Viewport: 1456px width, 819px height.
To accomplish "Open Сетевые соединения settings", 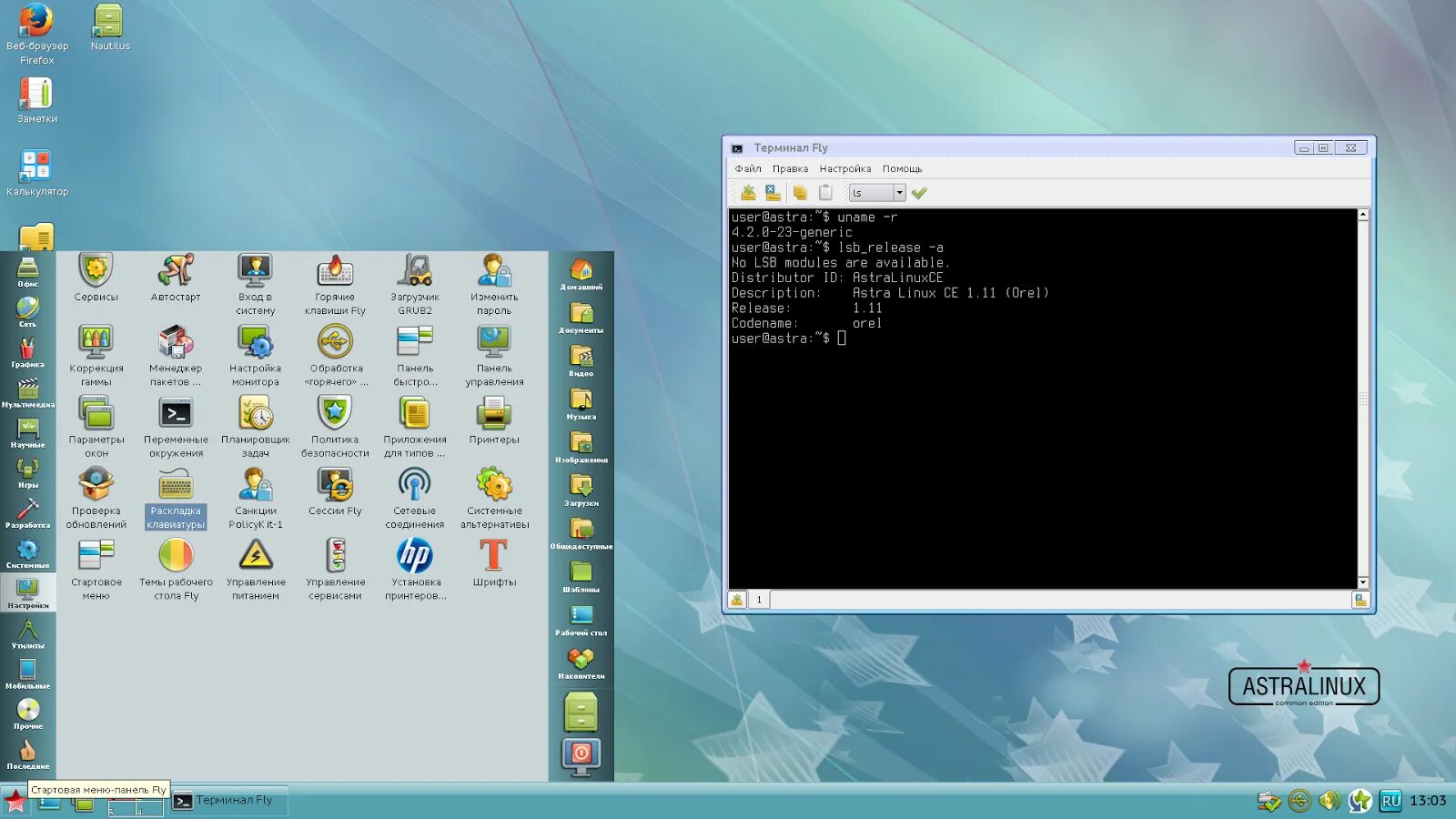I will [415, 498].
